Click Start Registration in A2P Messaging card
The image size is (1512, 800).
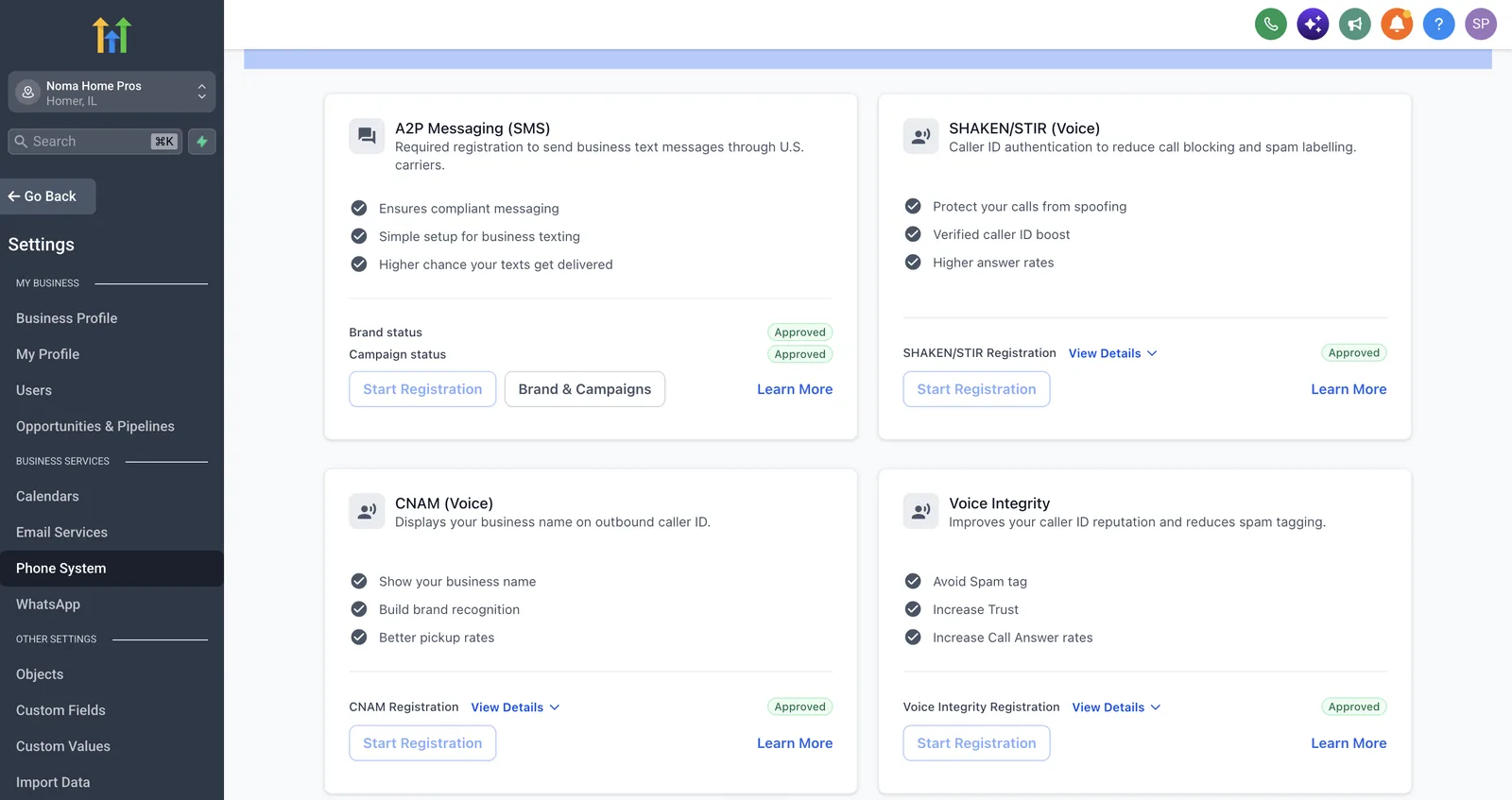click(x=422, y=389)
